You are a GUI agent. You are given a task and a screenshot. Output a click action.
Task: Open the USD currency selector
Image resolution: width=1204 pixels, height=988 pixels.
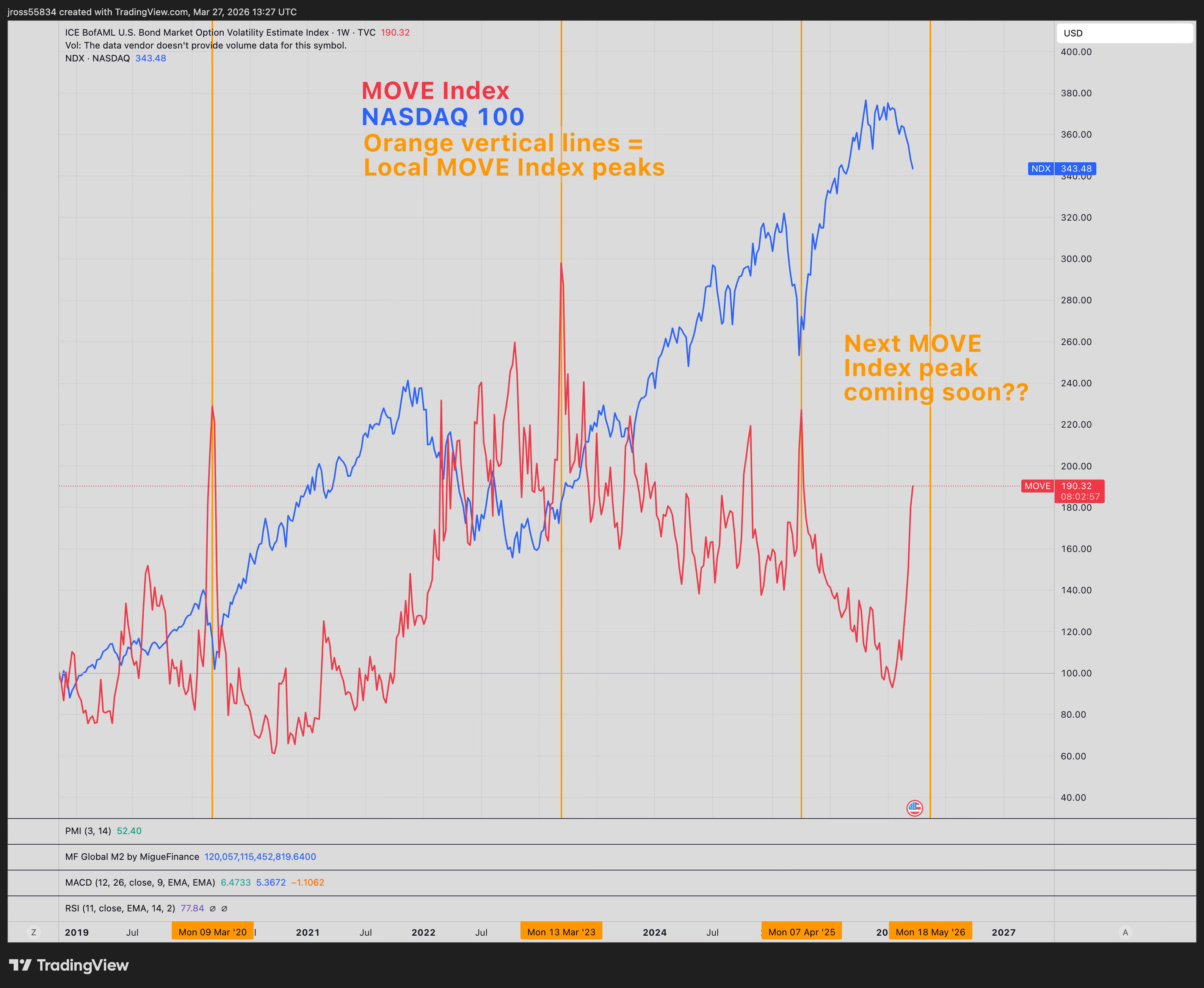pos(1124,33)
